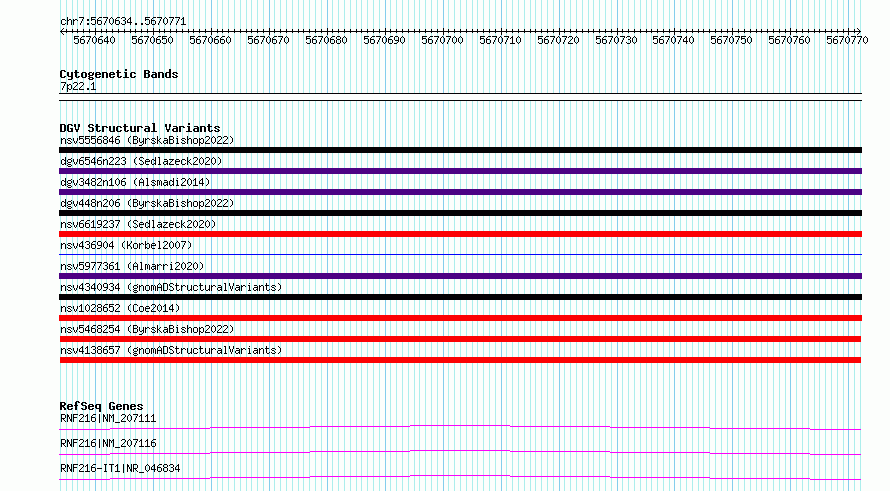Select the purple bar of dgv6546n223

point(460,171)
